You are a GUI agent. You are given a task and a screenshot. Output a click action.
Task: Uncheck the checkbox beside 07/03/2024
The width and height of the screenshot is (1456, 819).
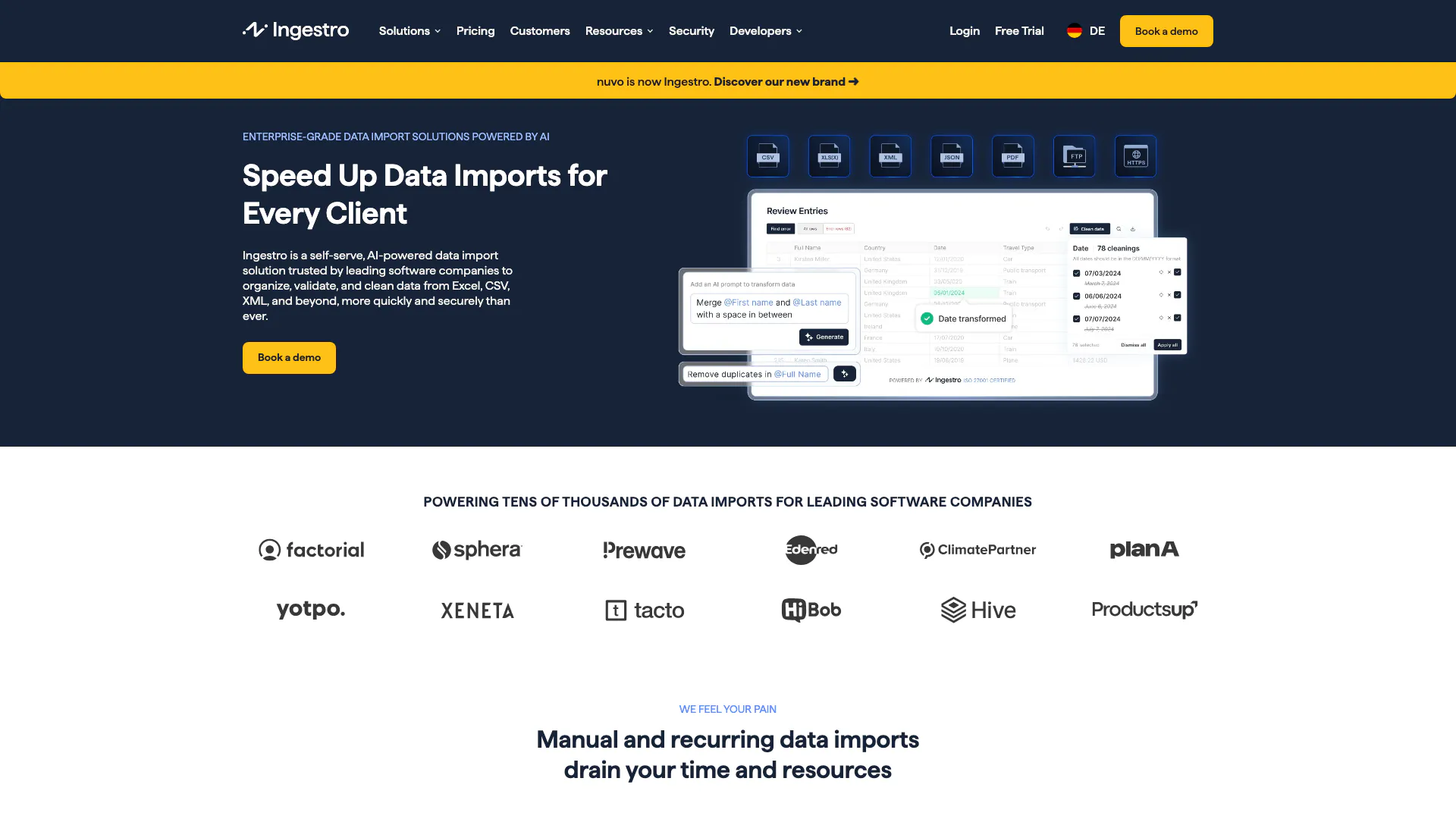(1076, 272)
